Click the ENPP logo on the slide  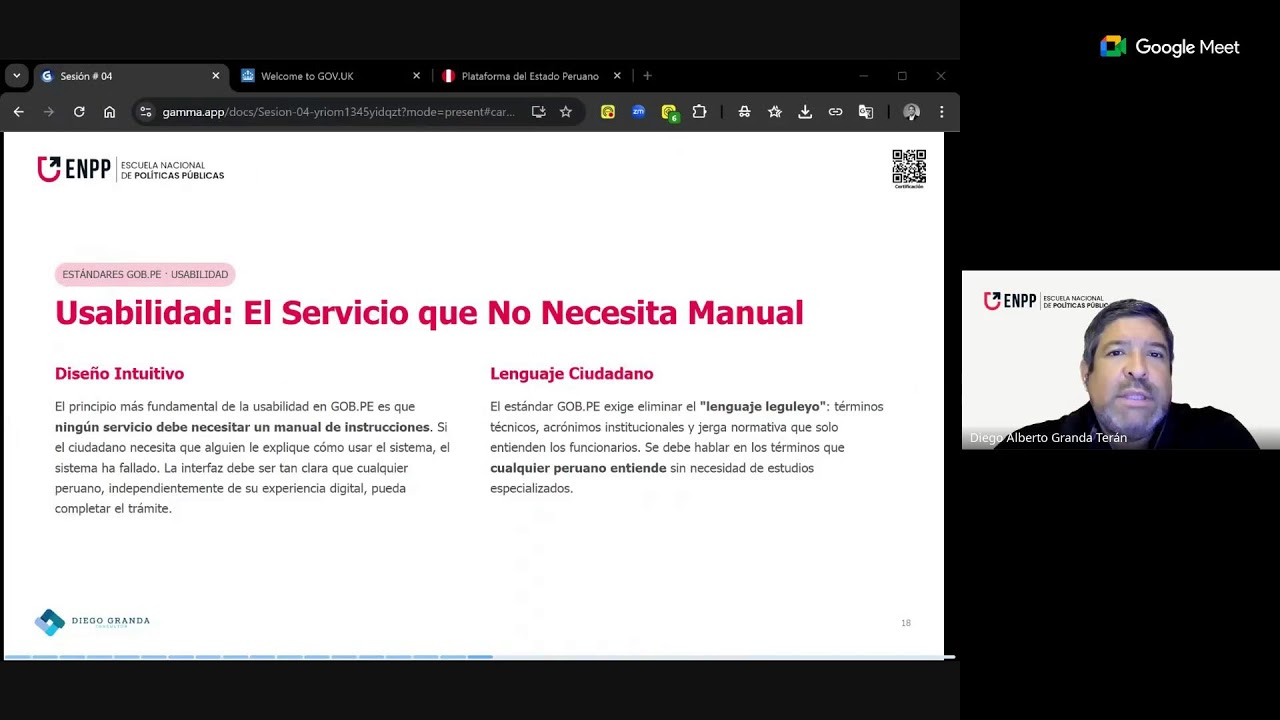point(130,169)
